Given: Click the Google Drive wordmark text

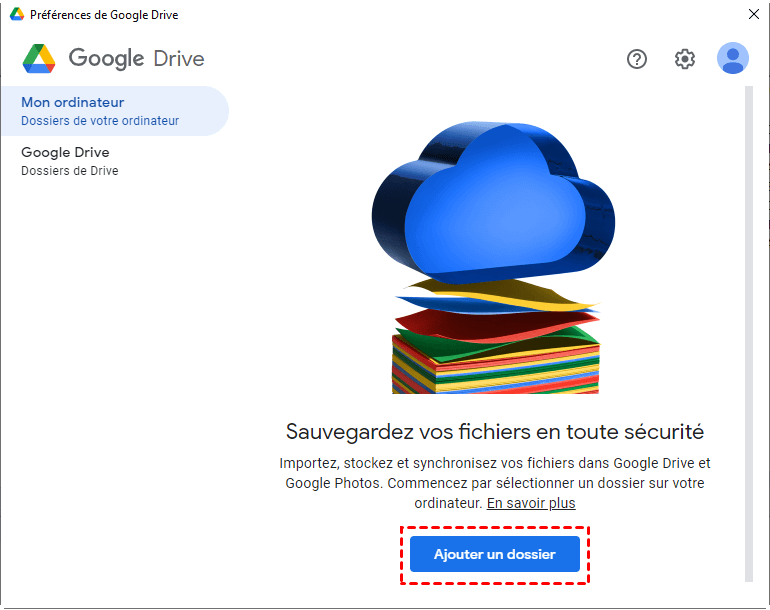Looking at the screenshot, I should pos(136,59).
